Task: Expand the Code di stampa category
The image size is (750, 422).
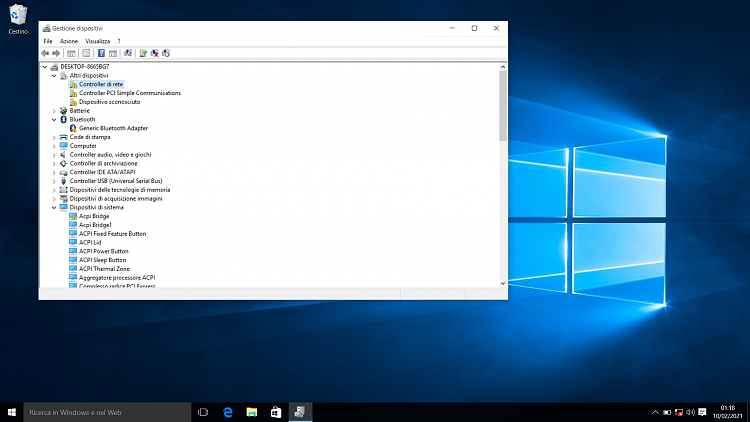Action: [54, 137]
